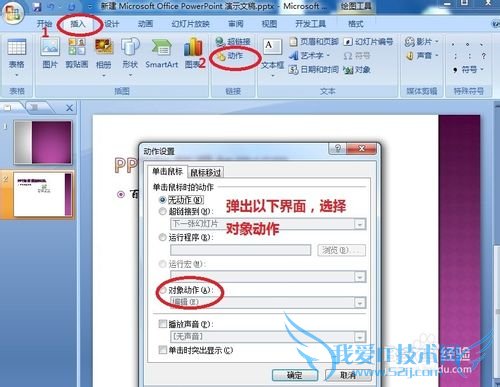Insert a SmartArt graphic

[162, 53]
